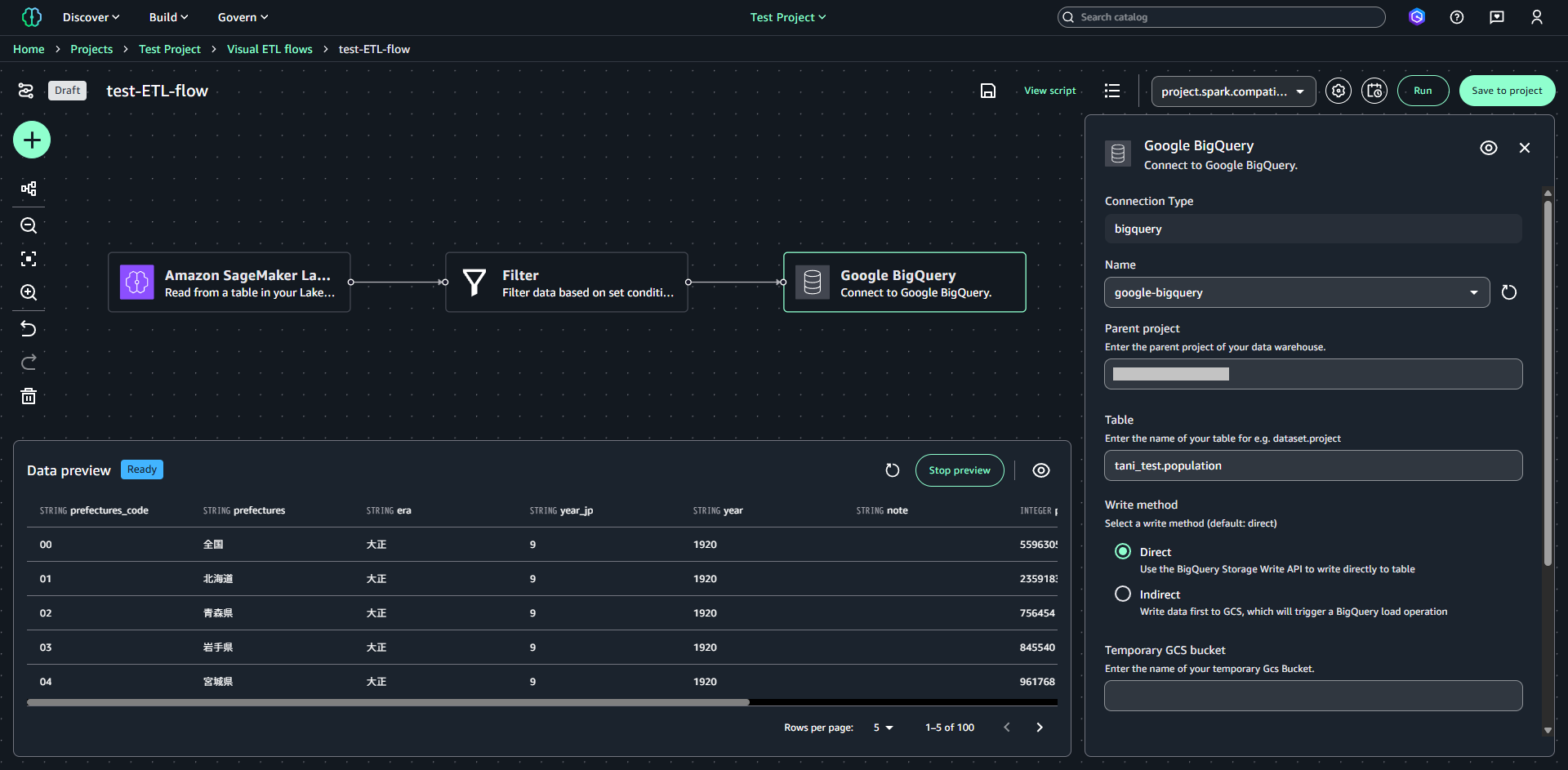Open the Amazon Q assistant icon
Image resolution: width=1568 pixels, height=770 pixels.
1417,17
